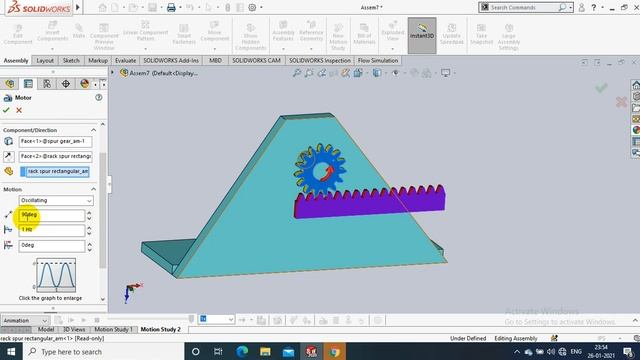This screenshot has width=640, height=360.
Task: Open Options gear icon
Action: click(252, 7)
